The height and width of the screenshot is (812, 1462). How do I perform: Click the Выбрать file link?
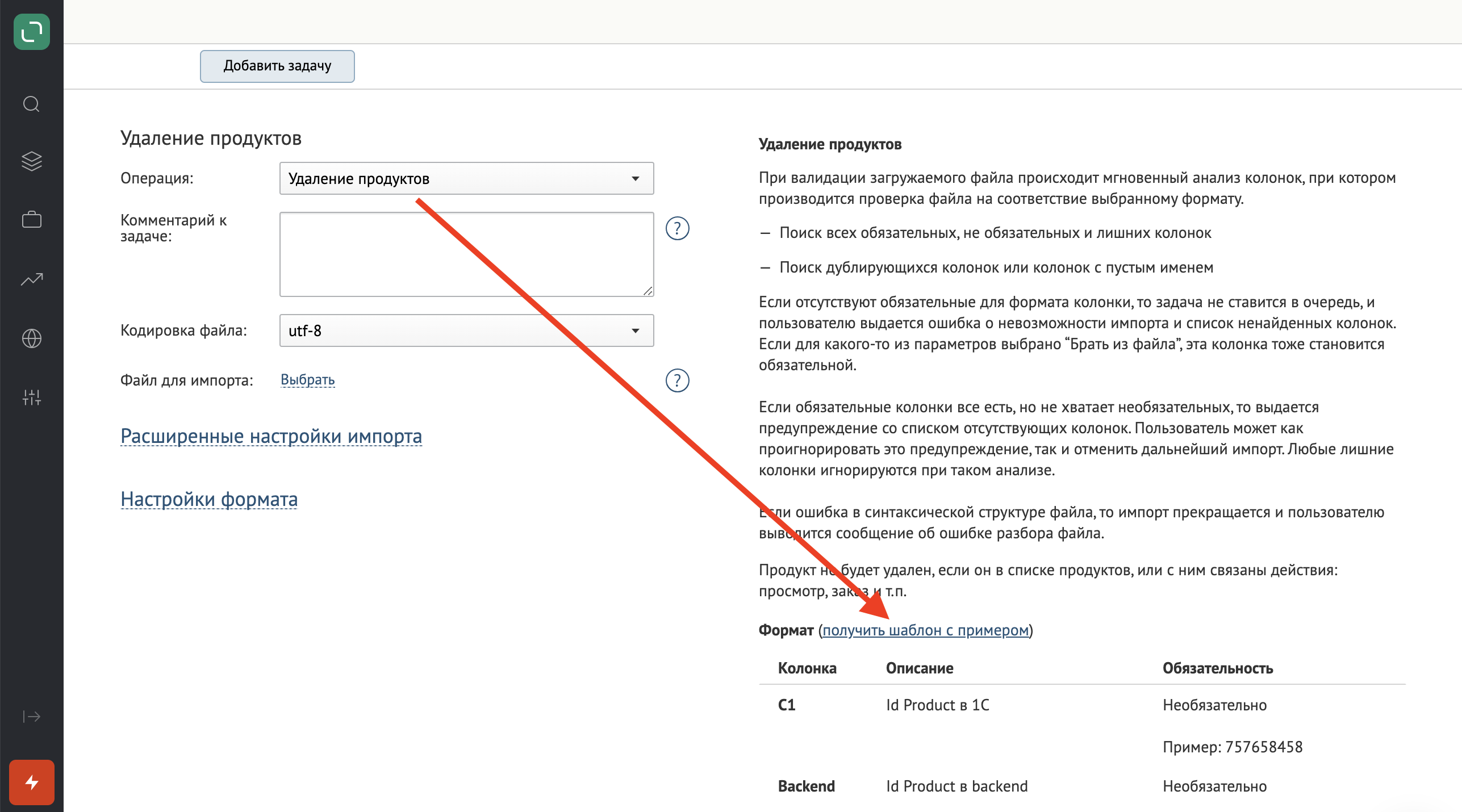(x=307, y=379)
